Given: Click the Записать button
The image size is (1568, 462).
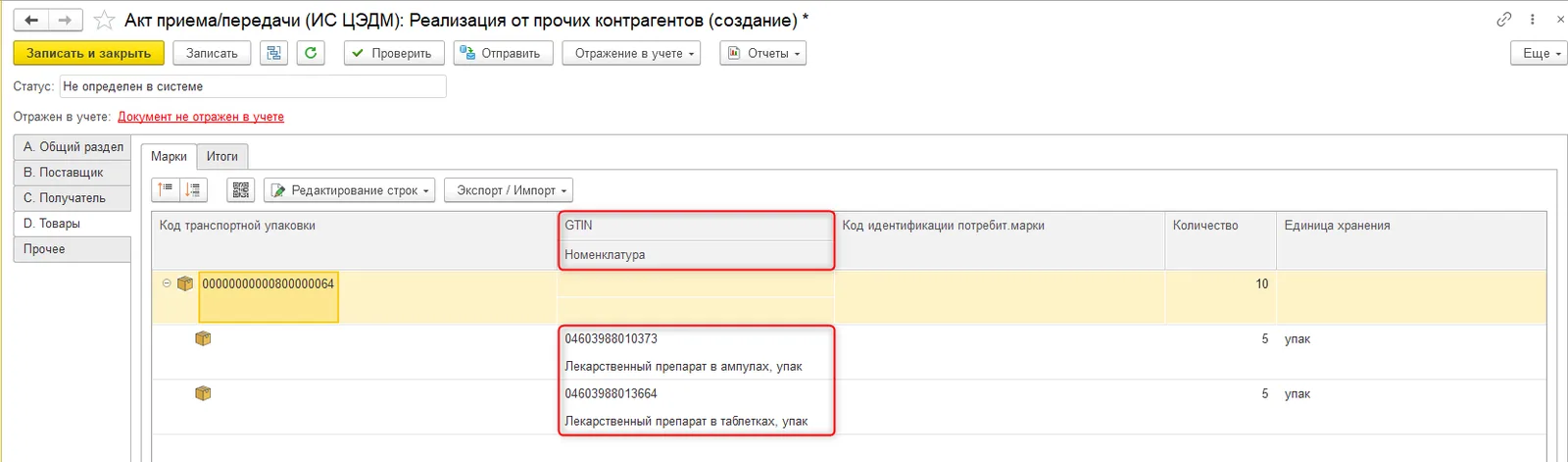Looking at the screenshot, I should coord(212,53).
